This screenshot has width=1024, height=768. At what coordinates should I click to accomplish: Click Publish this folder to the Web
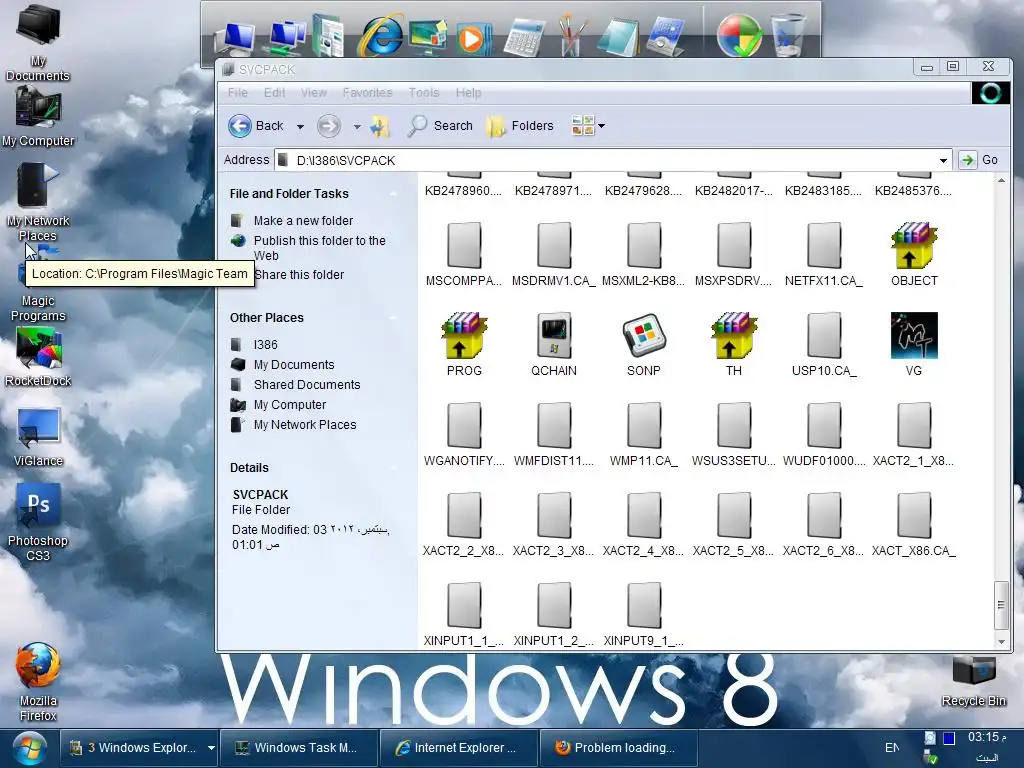coord(319,248)
